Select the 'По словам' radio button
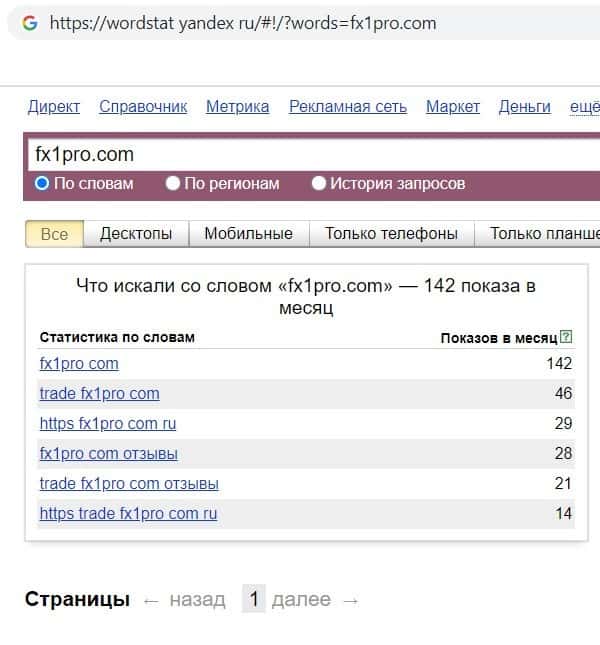 [x=42, y=183]
